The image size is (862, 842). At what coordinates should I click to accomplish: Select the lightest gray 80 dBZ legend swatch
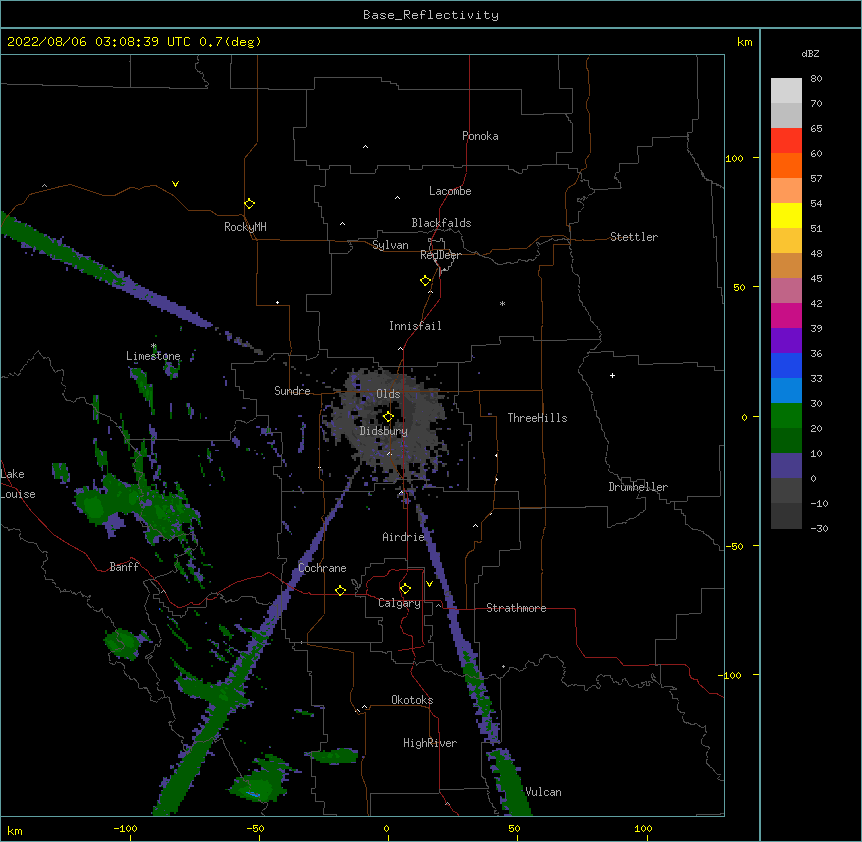click(x=786, y=91)
